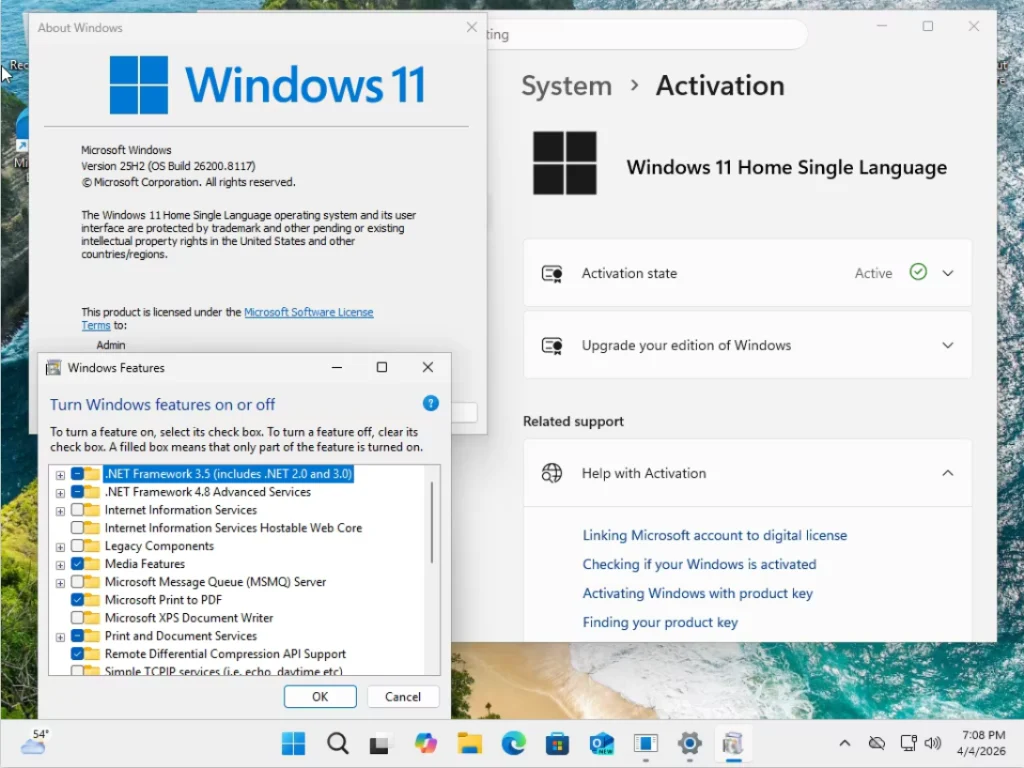Screen dimensions: 1024x768
Task: Open Microsoft Store from the taskbar
Action: click(x=557, y=743)
